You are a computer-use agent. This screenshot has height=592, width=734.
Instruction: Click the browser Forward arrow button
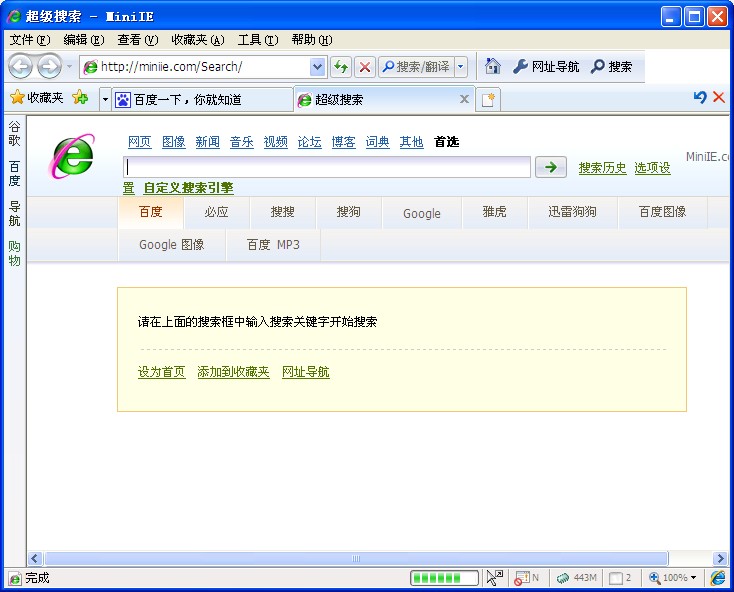tap(49, 66)
